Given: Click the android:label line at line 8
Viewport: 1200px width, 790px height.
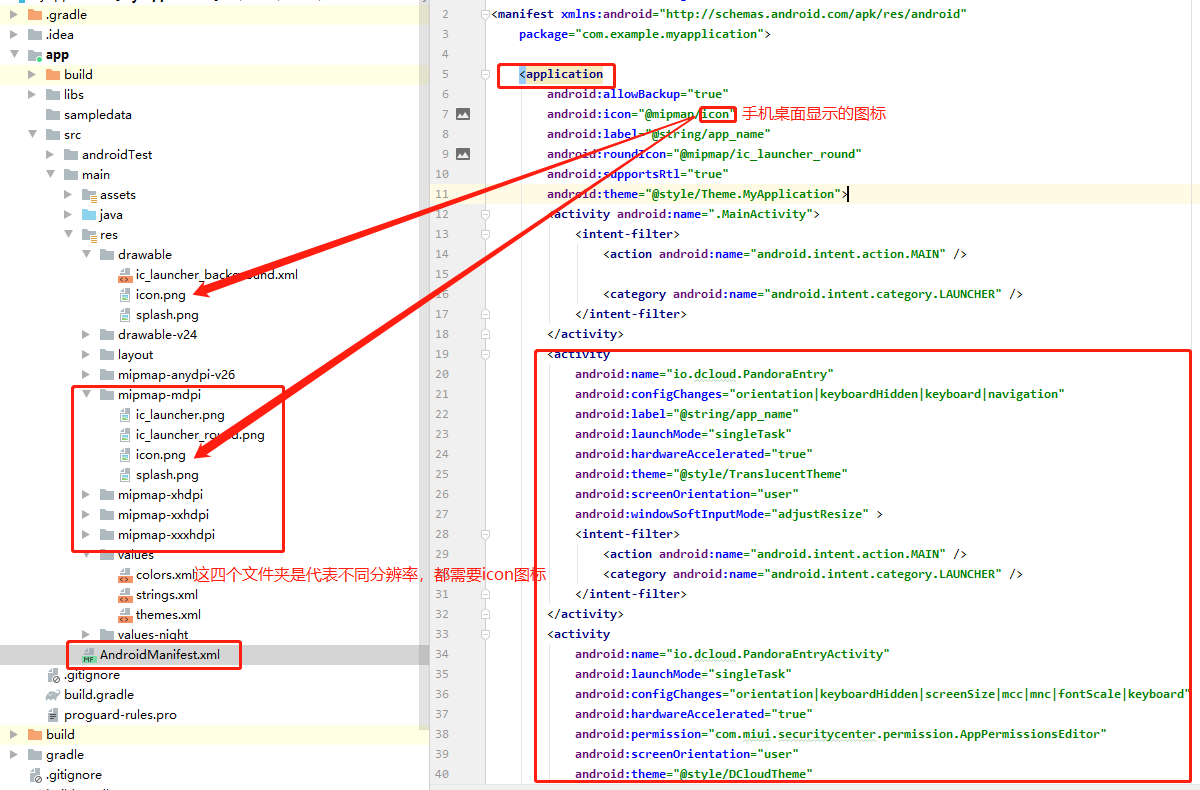Looking at the screenshot, I should (x=658, y=134).
